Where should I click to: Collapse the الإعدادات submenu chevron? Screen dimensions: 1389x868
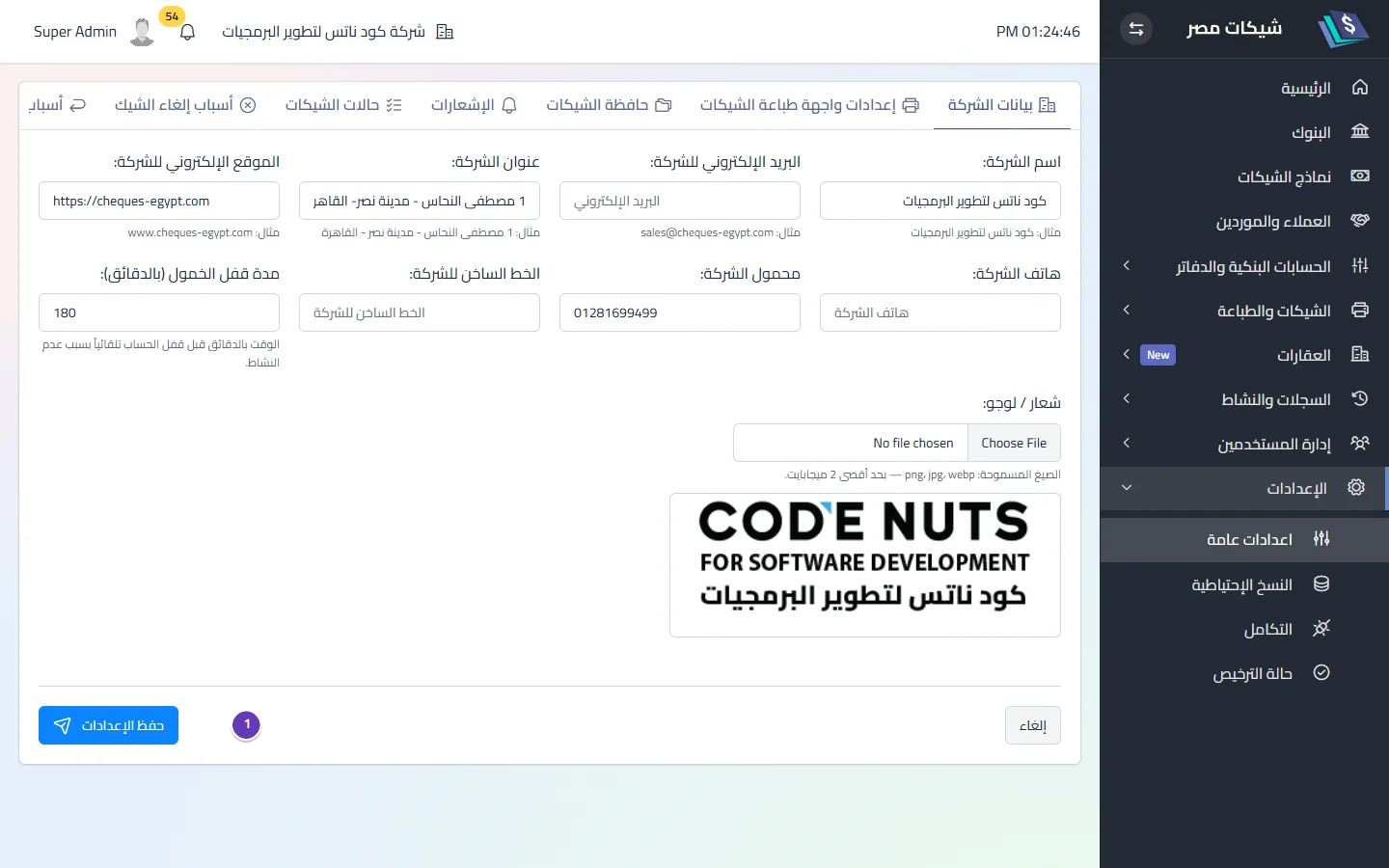coord(1126,487)
